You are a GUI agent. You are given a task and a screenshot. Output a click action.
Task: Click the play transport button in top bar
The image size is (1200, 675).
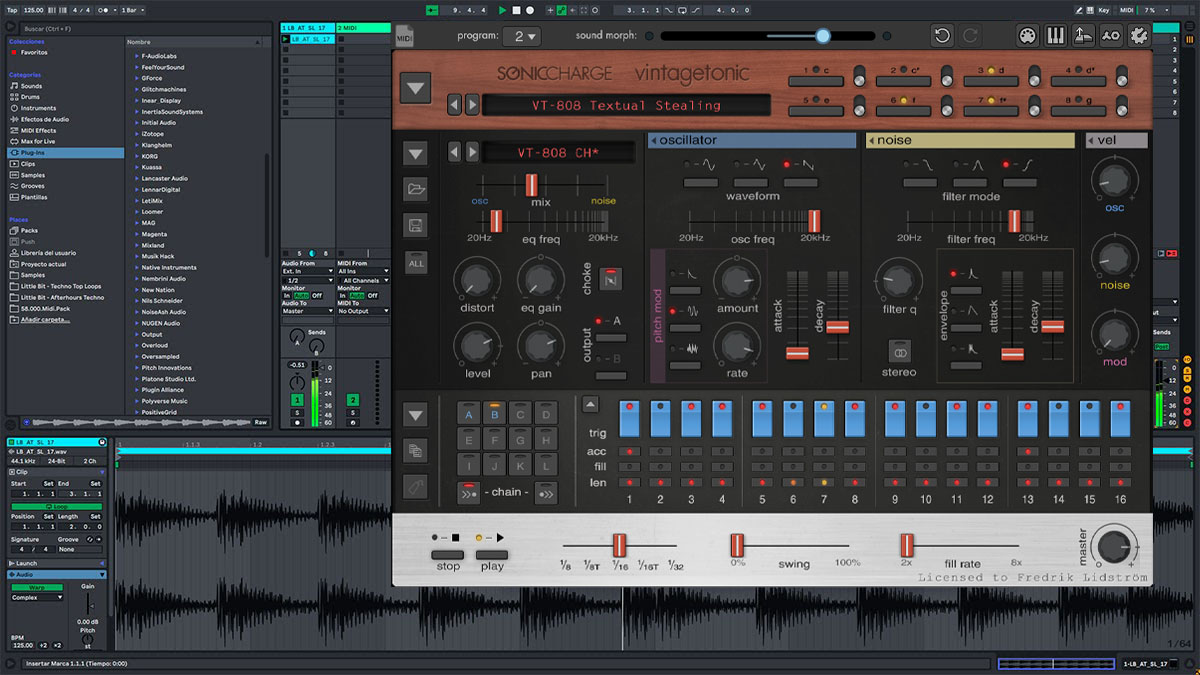pyautogui.click(x=502, y=9)
